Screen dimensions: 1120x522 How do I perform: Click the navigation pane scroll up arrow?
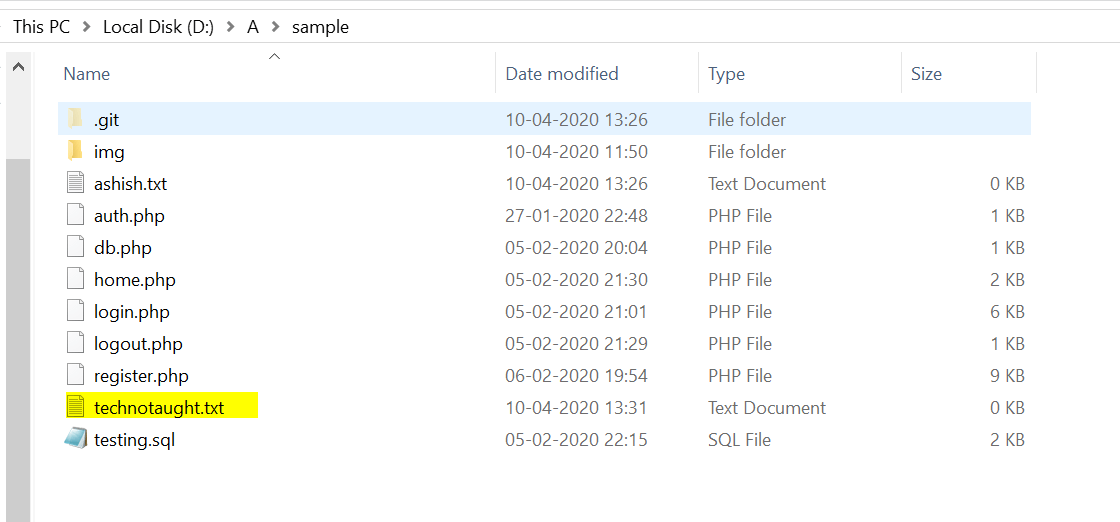click(x=19, y=67)
